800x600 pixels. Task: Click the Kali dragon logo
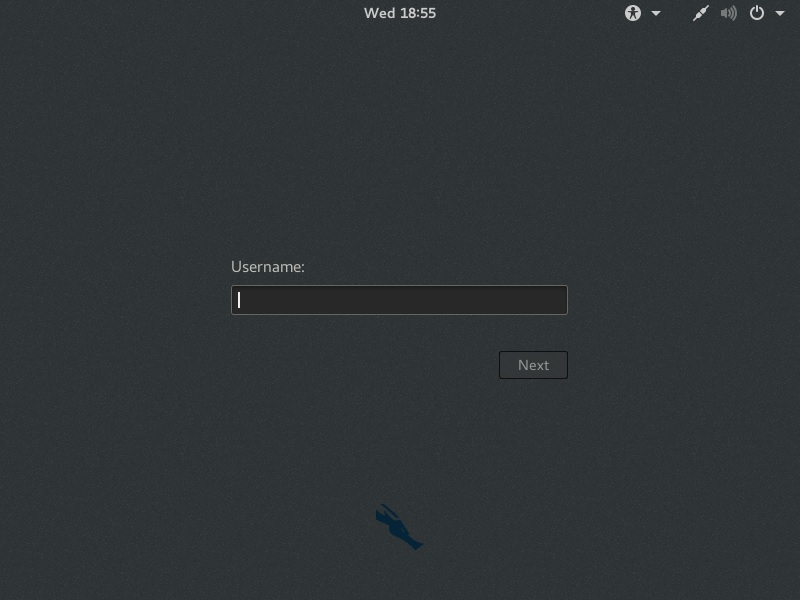(398, 527)
